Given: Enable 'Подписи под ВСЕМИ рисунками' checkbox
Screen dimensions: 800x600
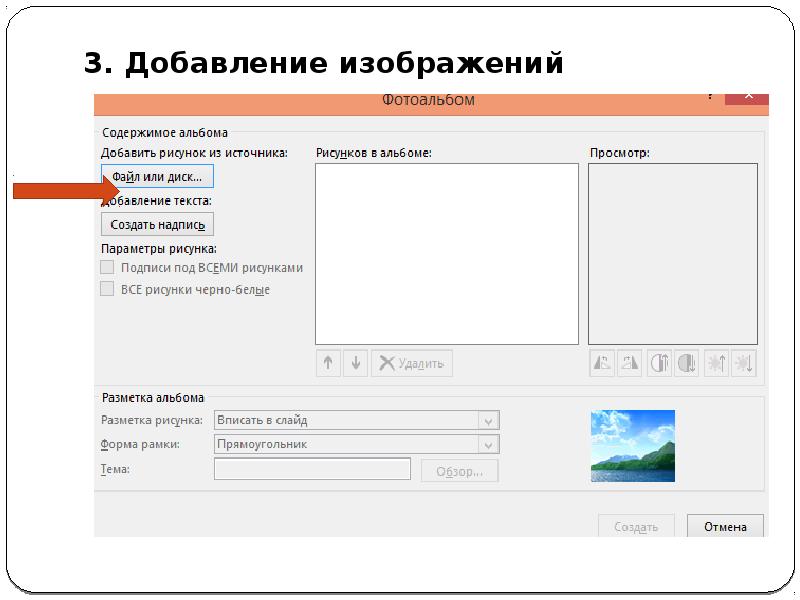Looking at the screenshot, I should tap(108, 268).
